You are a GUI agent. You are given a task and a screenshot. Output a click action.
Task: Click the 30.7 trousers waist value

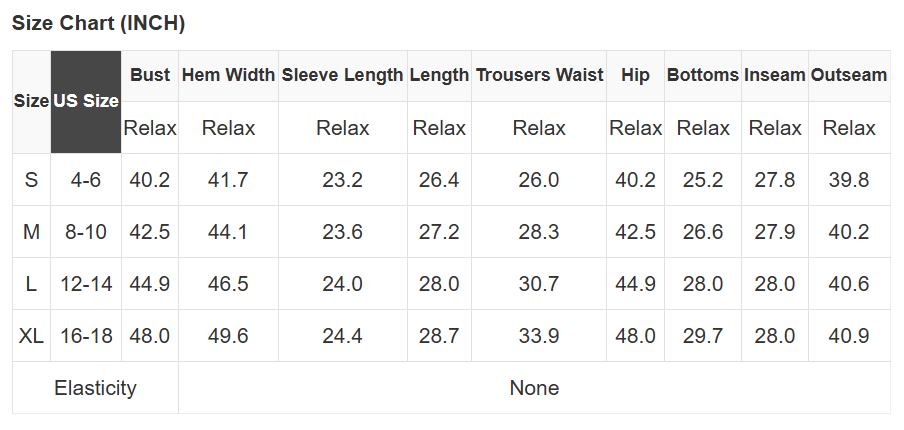pyautogui.click(x=539, y=284)
